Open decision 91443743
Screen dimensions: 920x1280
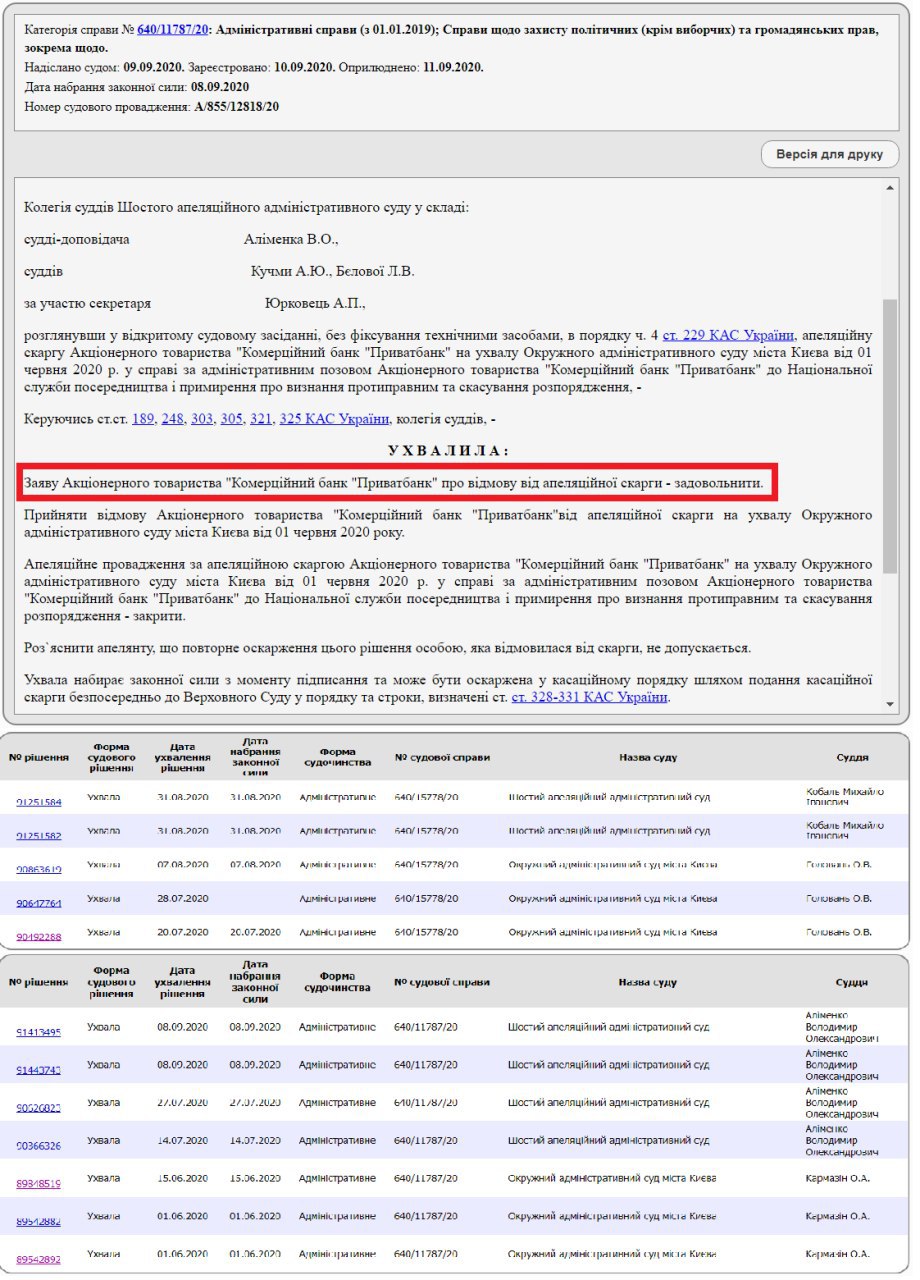coord(39,1069)
